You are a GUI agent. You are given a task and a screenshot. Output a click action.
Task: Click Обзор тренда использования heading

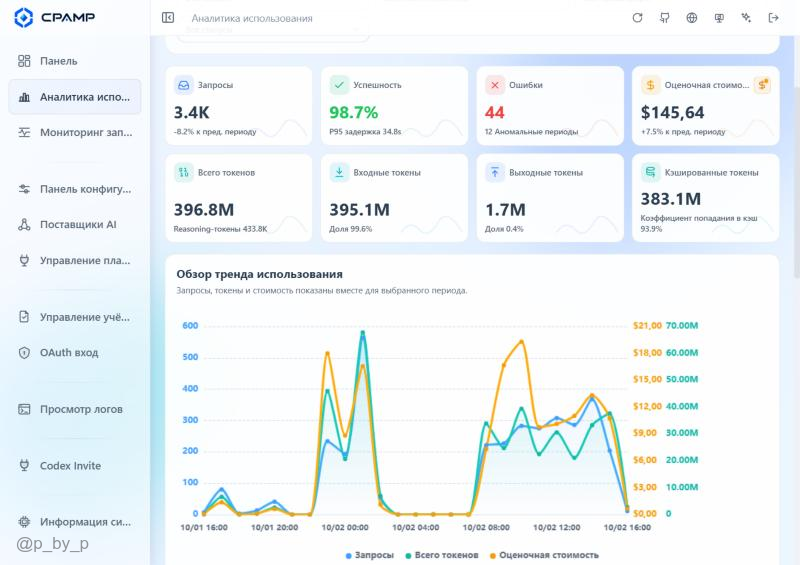click(259, 274)
